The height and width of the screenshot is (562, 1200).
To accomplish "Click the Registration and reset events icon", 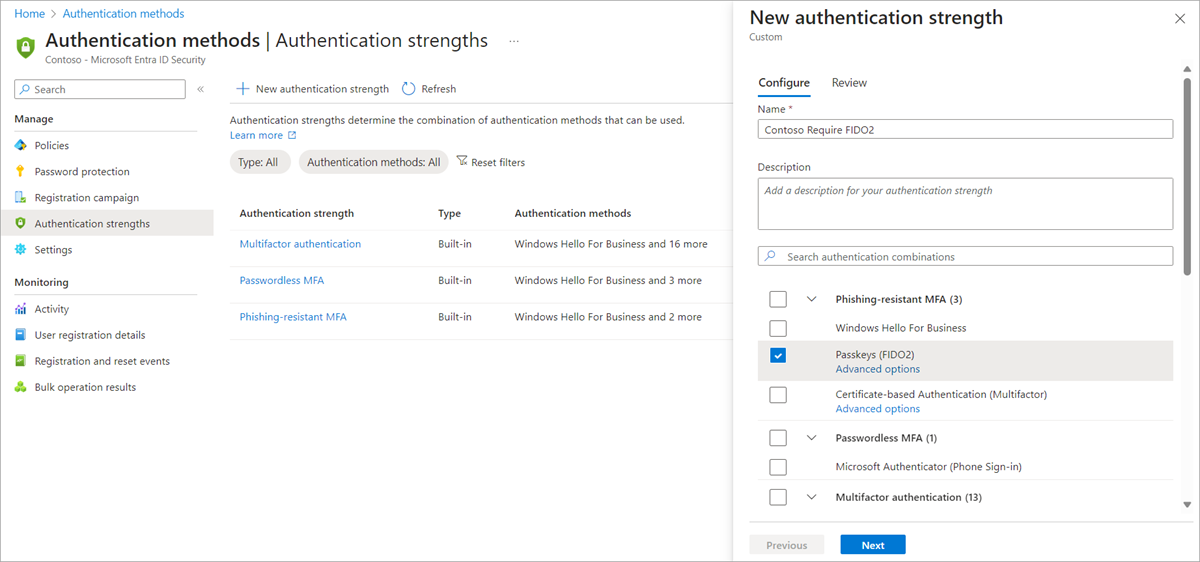I will [x=21, y=361].
